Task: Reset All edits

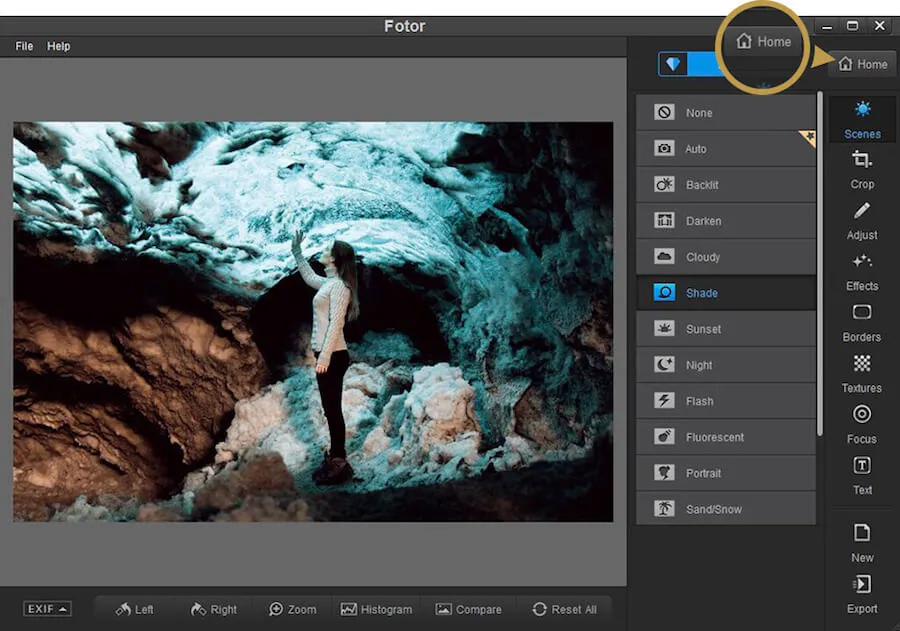Action: point(567,608)
